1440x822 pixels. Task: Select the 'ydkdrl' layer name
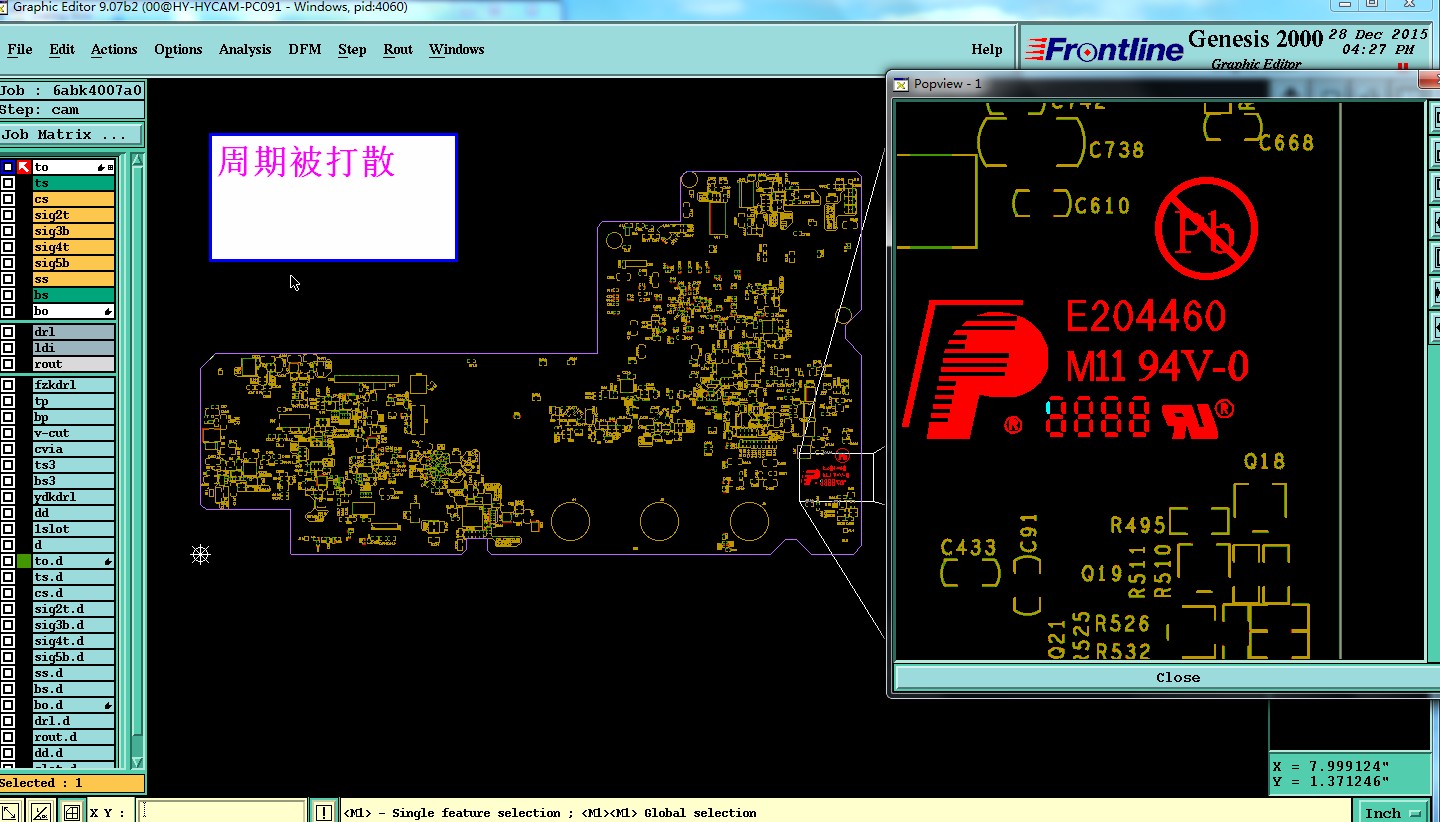click(73, 497)
